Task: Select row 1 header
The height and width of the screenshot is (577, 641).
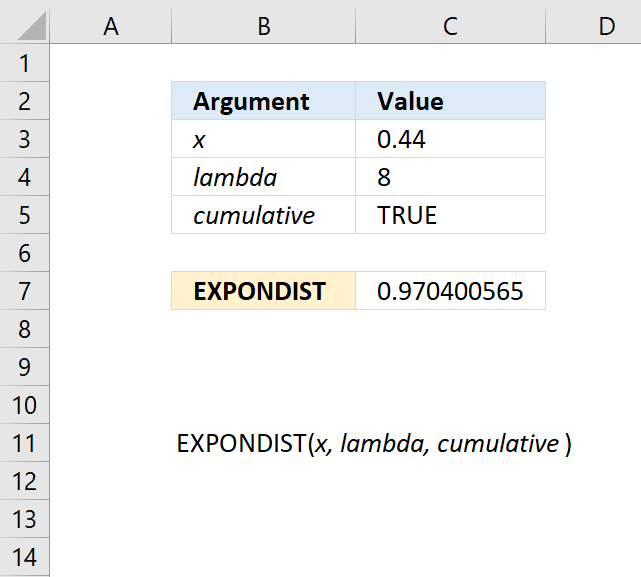Action: (25, 63)
